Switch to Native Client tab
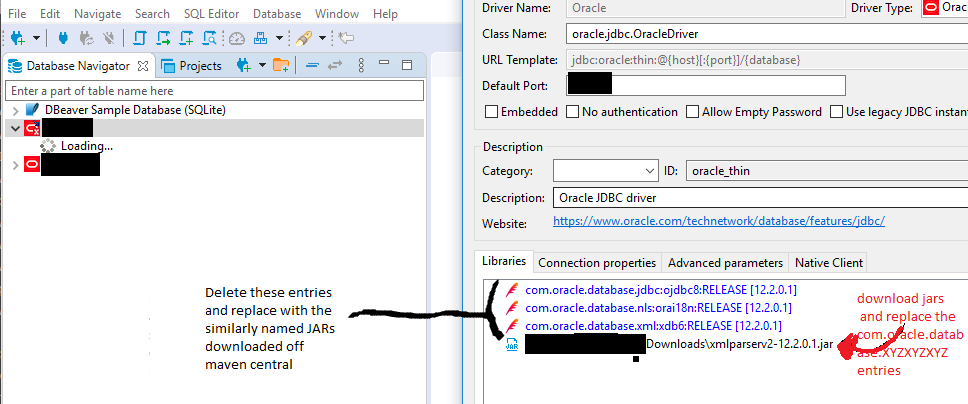This screenshot has width=968, height=404. (x=829, y=263)
